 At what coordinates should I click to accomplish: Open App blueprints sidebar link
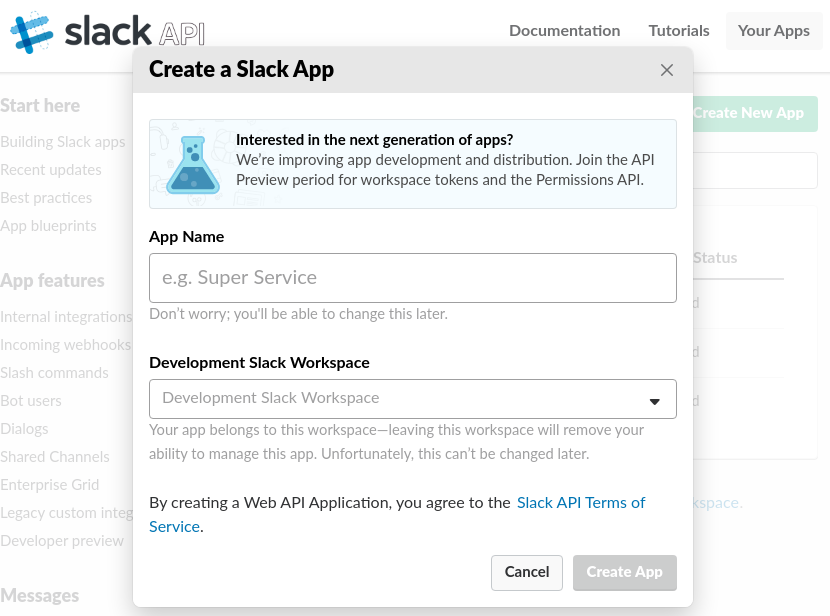click(49, 226)
